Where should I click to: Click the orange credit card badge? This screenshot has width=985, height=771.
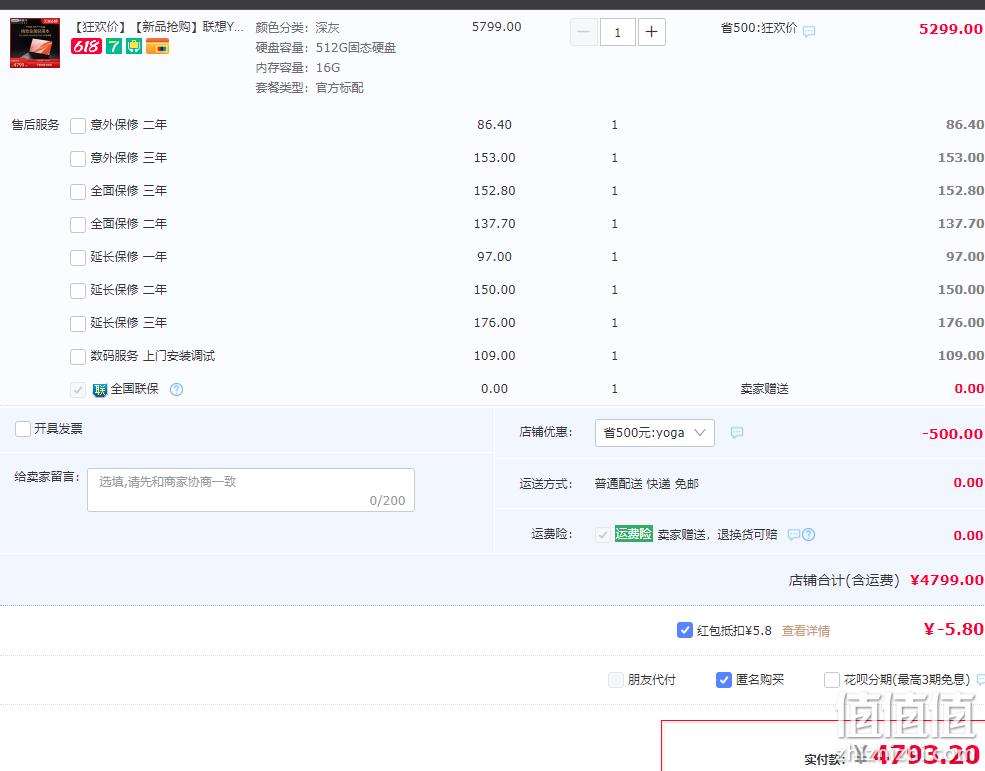pyautogui.click(x=157, y=46)
